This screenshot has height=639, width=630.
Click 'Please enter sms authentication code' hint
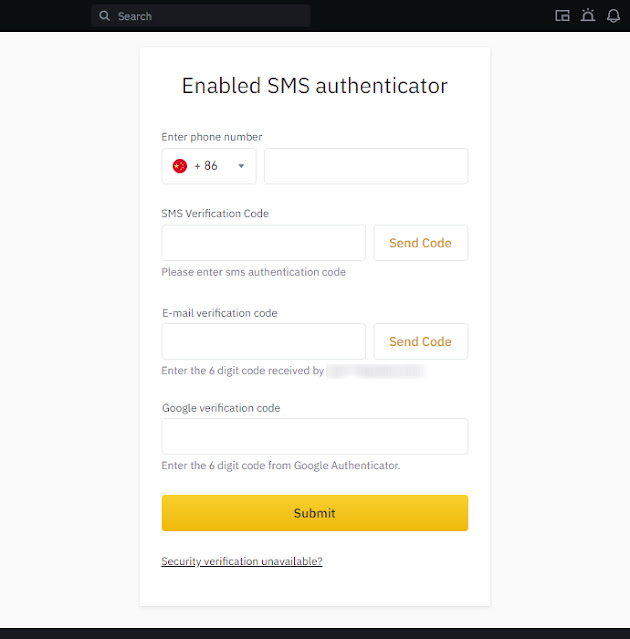(253, 272)
